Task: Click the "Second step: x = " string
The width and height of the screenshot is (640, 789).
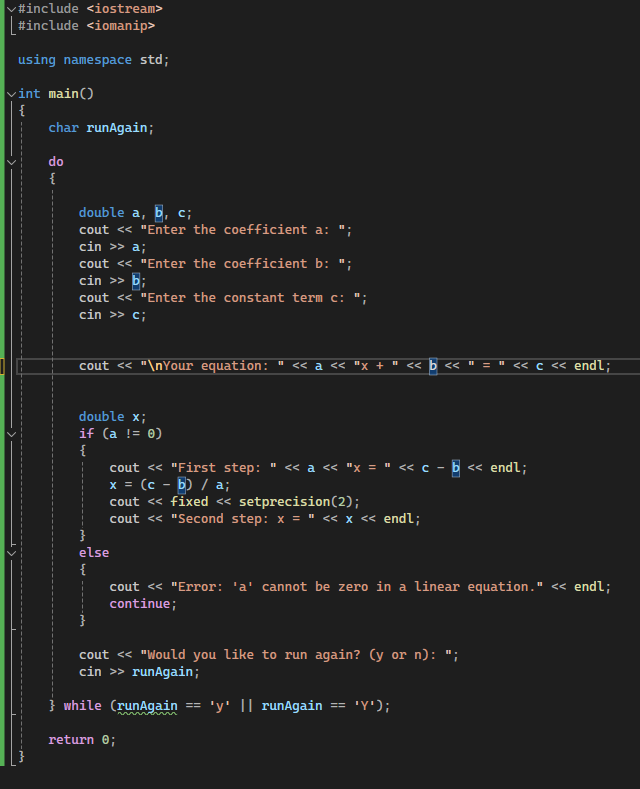Action: pos(243,519)
